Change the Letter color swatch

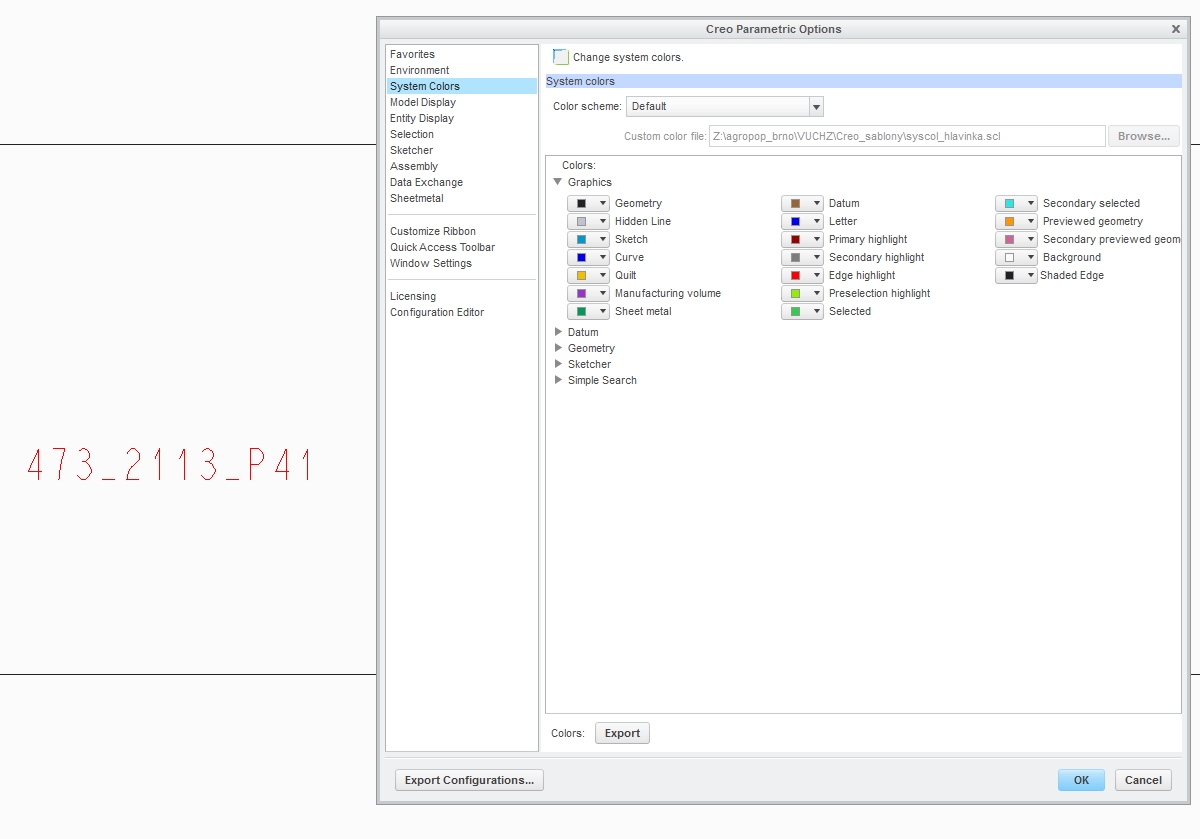(802, 221)
